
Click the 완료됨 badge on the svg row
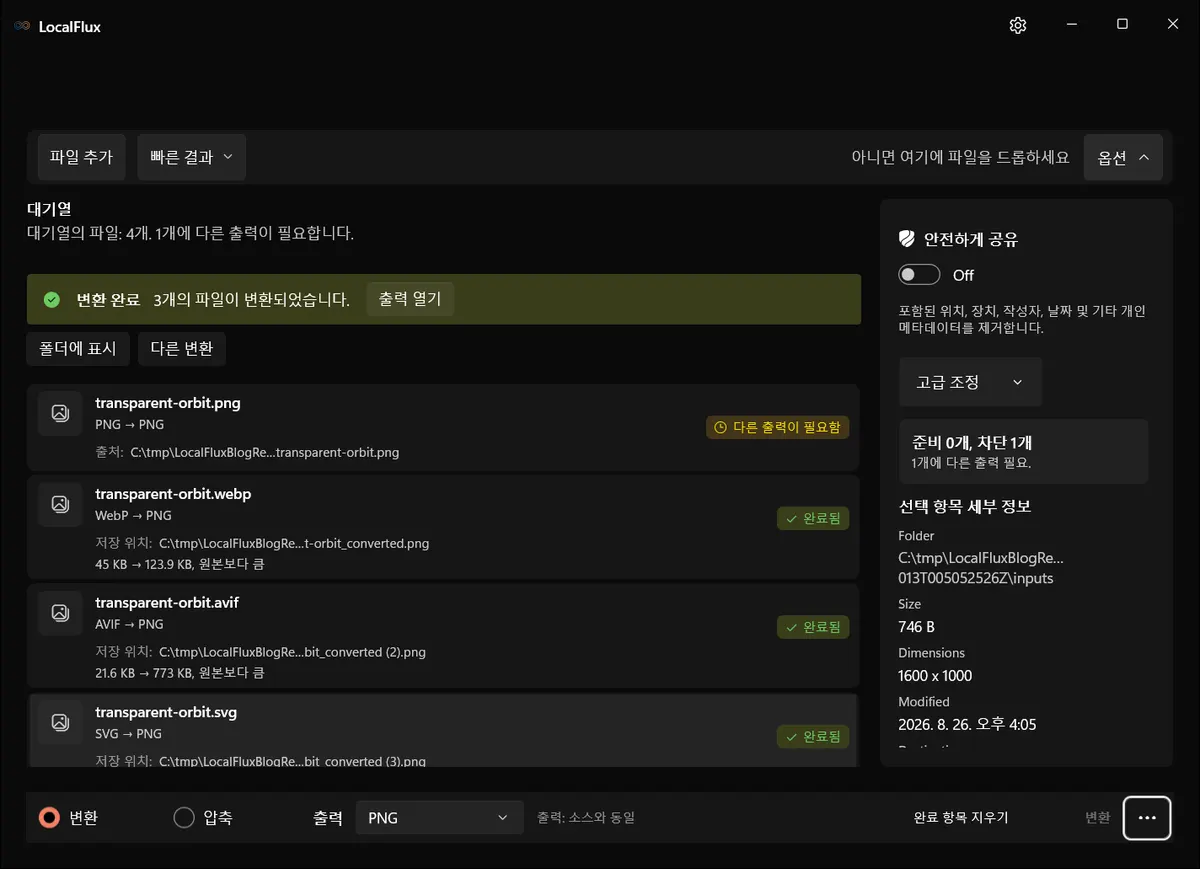813,736
